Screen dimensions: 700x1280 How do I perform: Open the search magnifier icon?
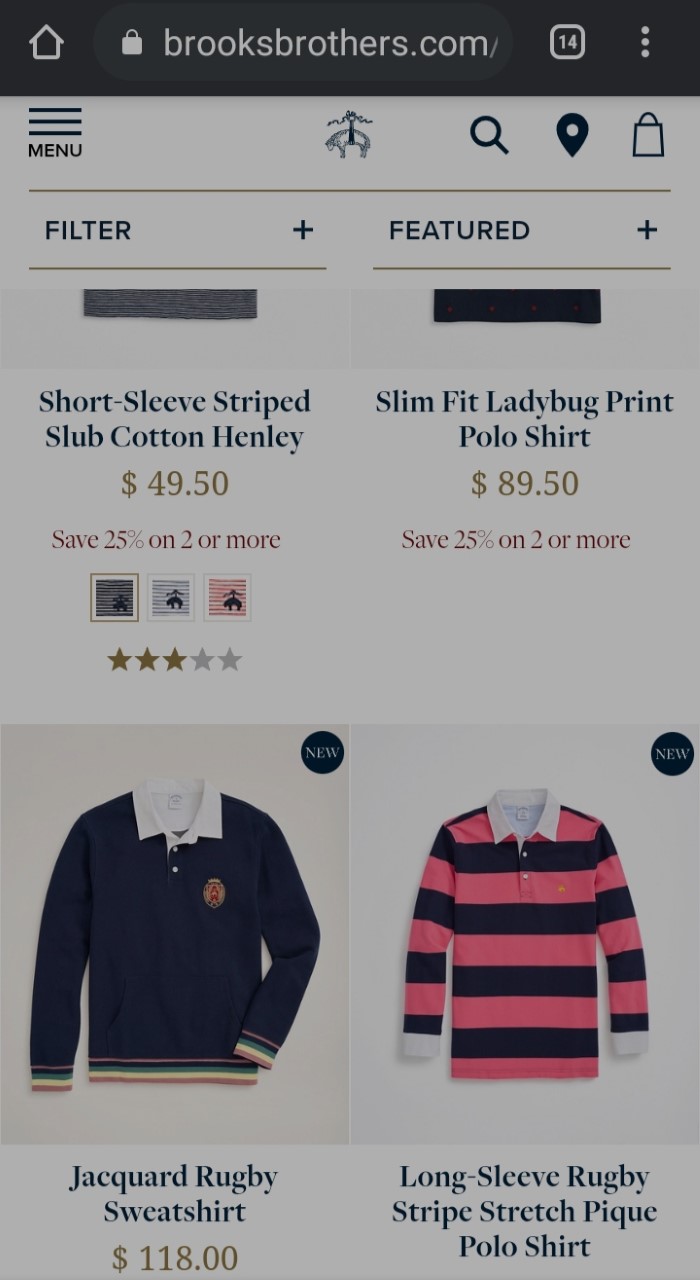[489, 135]
